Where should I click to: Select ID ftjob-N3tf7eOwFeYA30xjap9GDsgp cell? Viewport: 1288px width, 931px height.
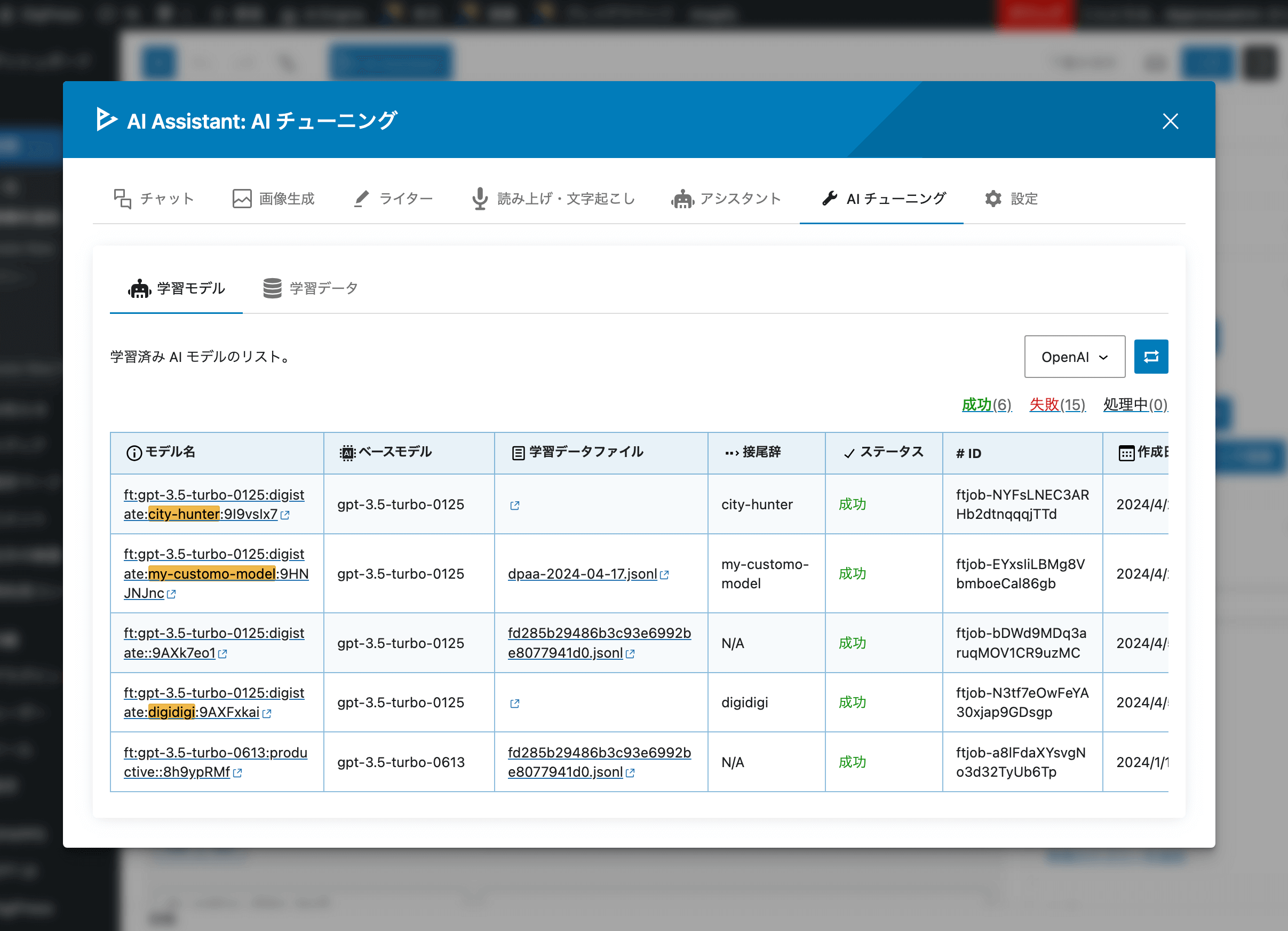point(1022,703)
